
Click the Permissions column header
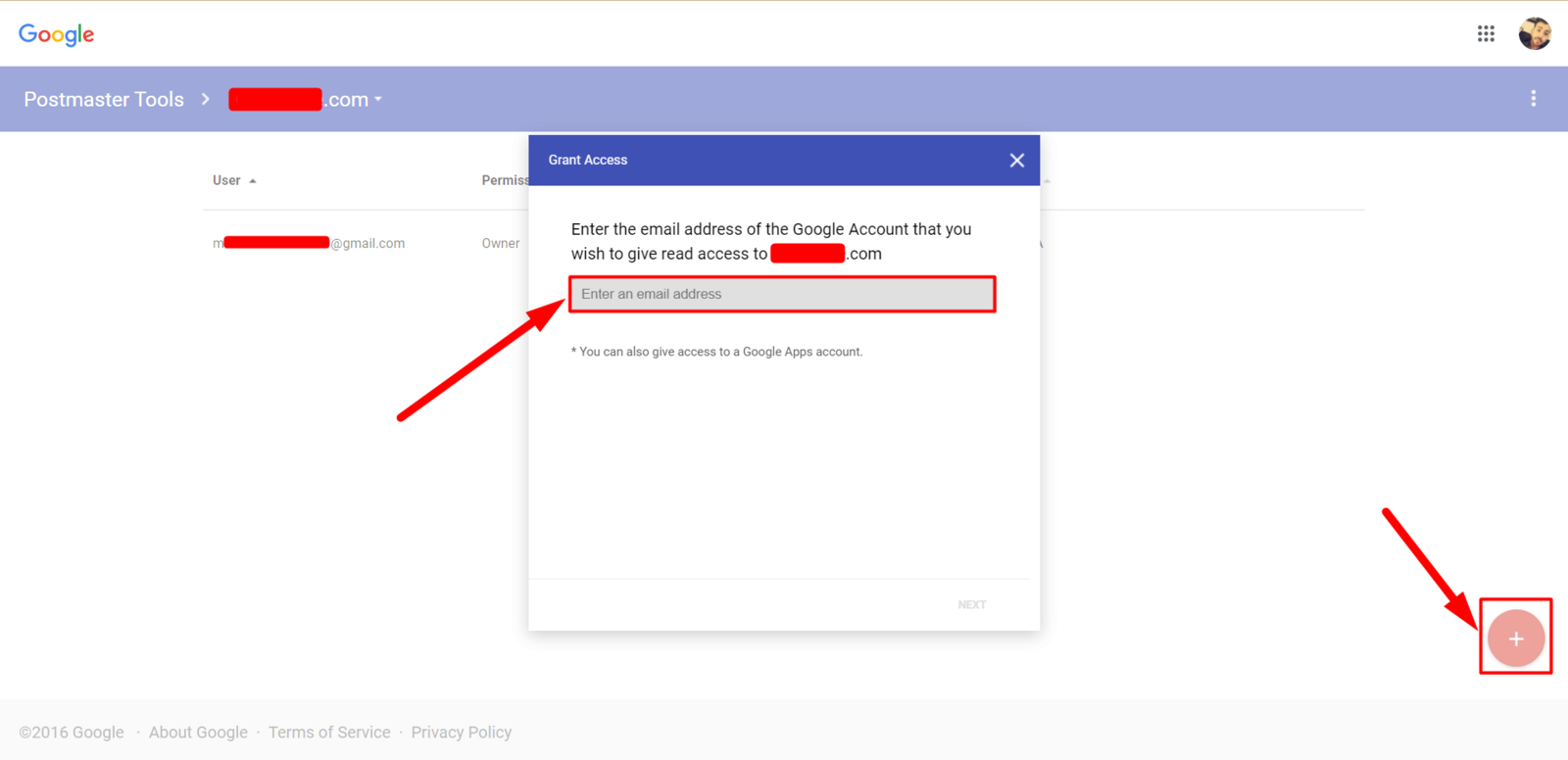[505, 180]
